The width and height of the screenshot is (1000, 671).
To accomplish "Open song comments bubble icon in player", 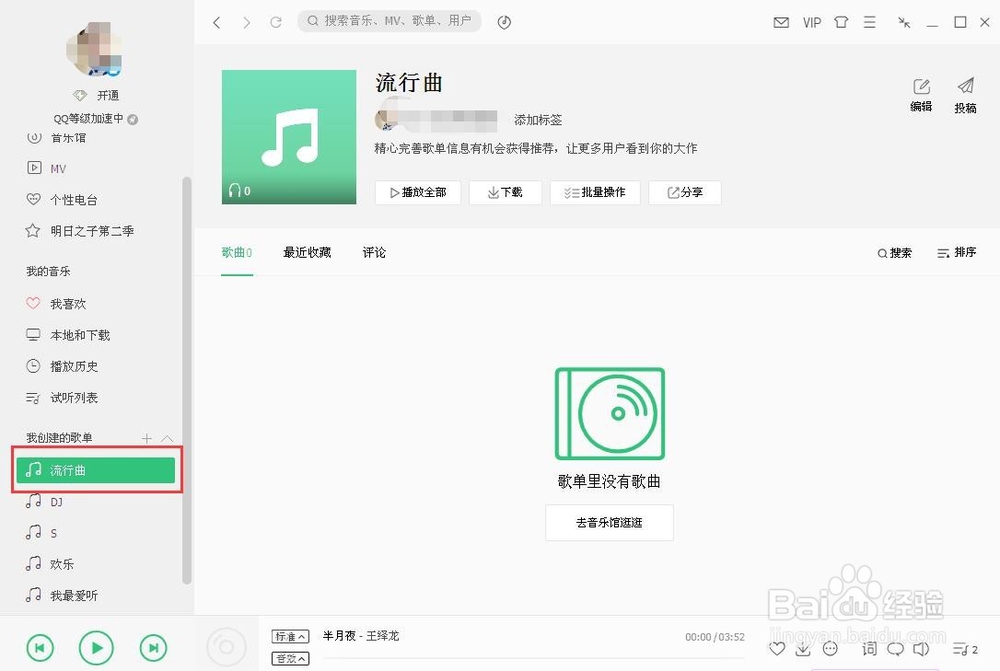I will point(895,649).
